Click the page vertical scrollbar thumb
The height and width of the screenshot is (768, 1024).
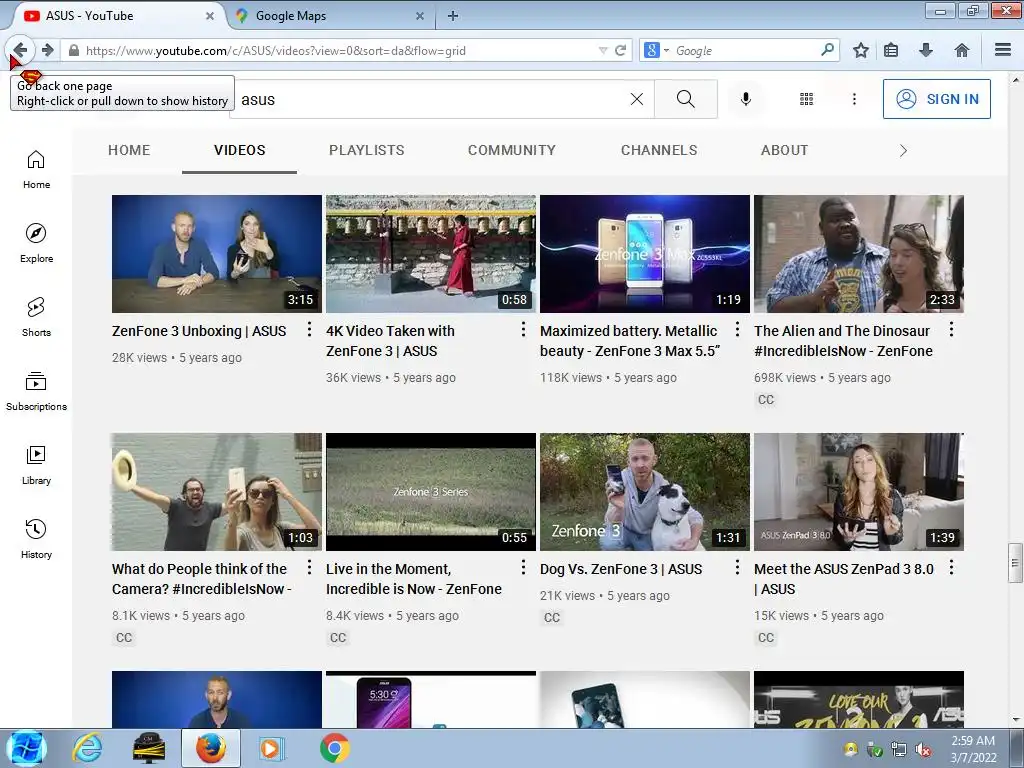(x=1015, y=563)
